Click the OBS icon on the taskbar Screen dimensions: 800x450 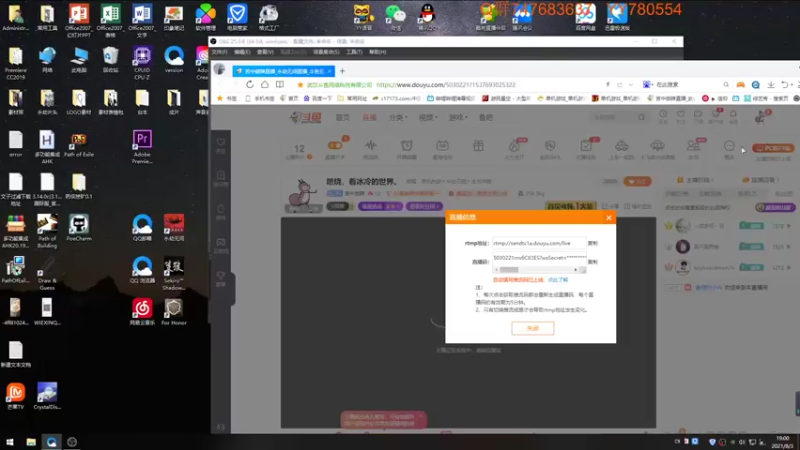72,442
